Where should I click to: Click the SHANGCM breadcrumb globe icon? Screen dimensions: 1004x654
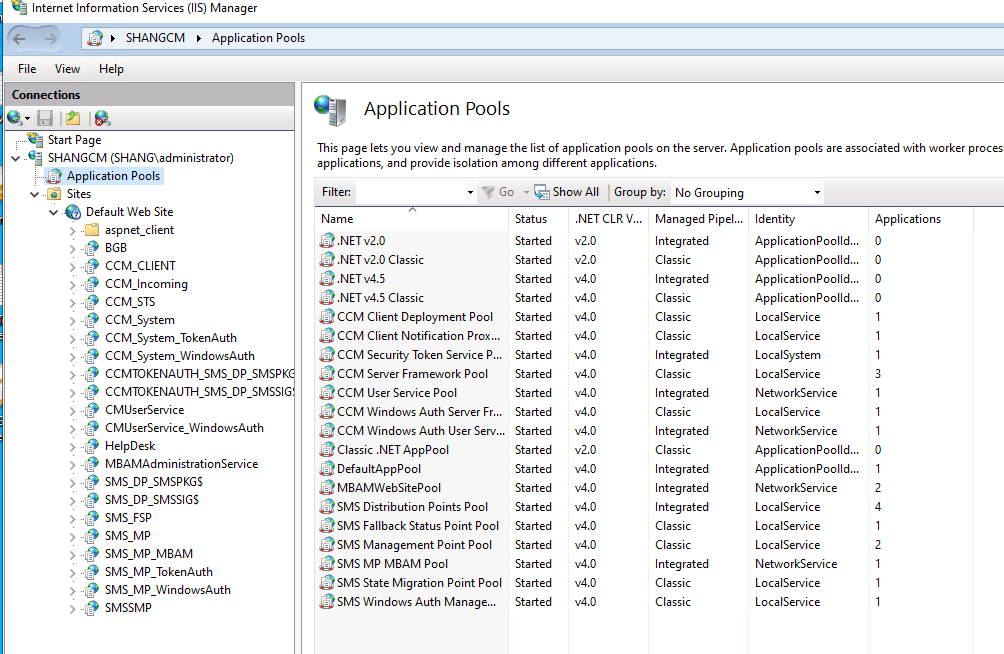pyautogui.click(x=98, y=37)
